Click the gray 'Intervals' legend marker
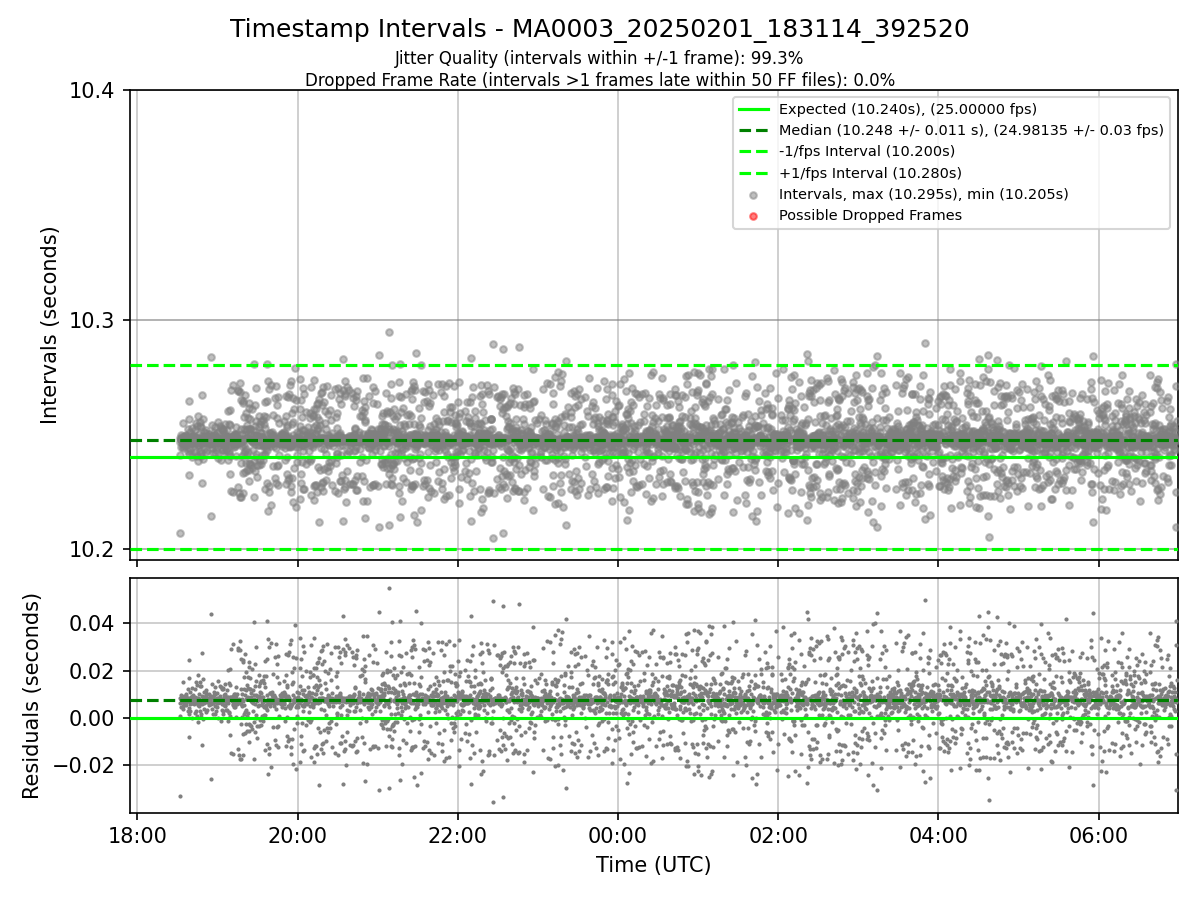 coord(754,195)
